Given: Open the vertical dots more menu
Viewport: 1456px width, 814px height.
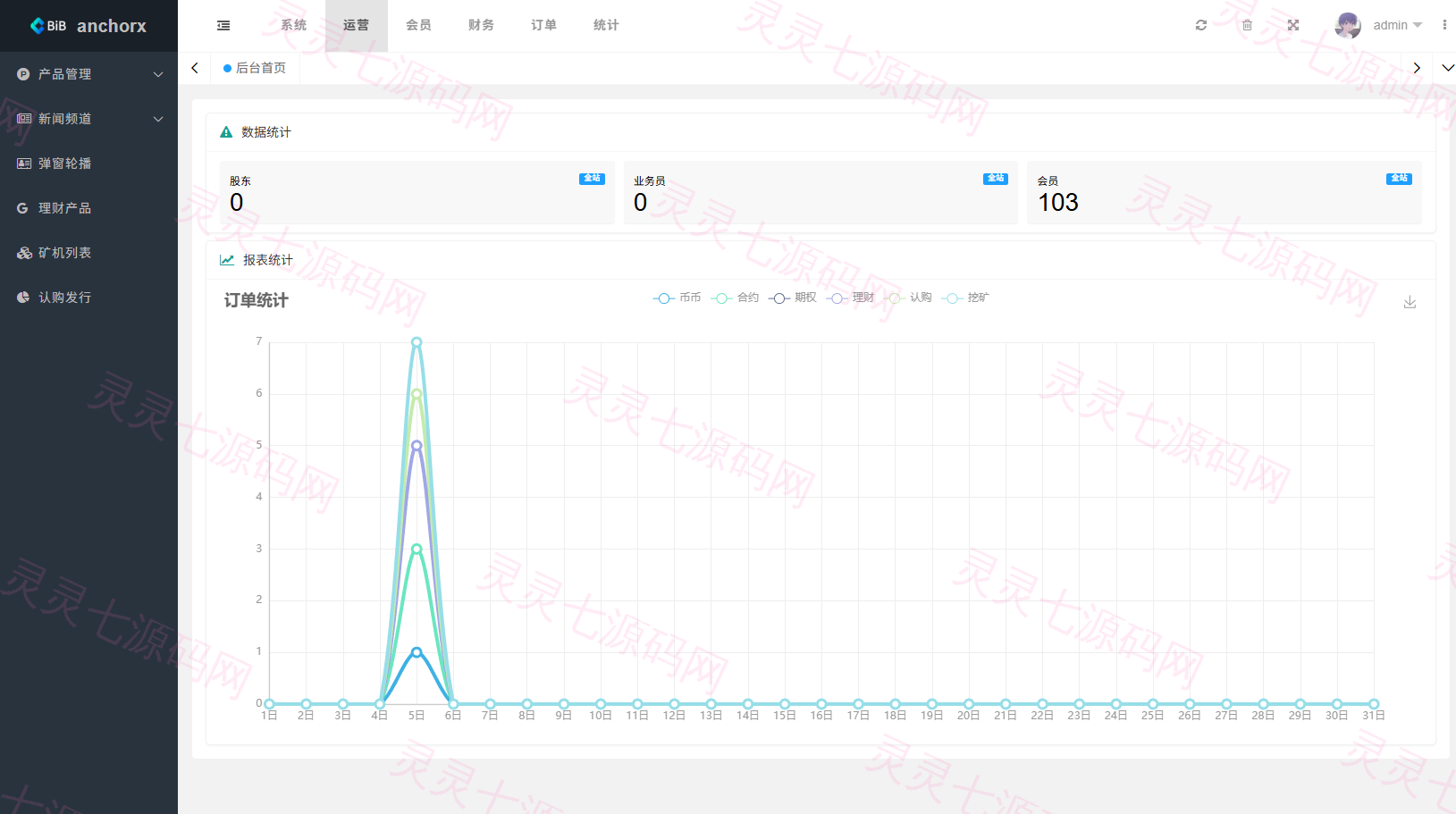Looking at the screenshot, I should (x=1444, y=25).
